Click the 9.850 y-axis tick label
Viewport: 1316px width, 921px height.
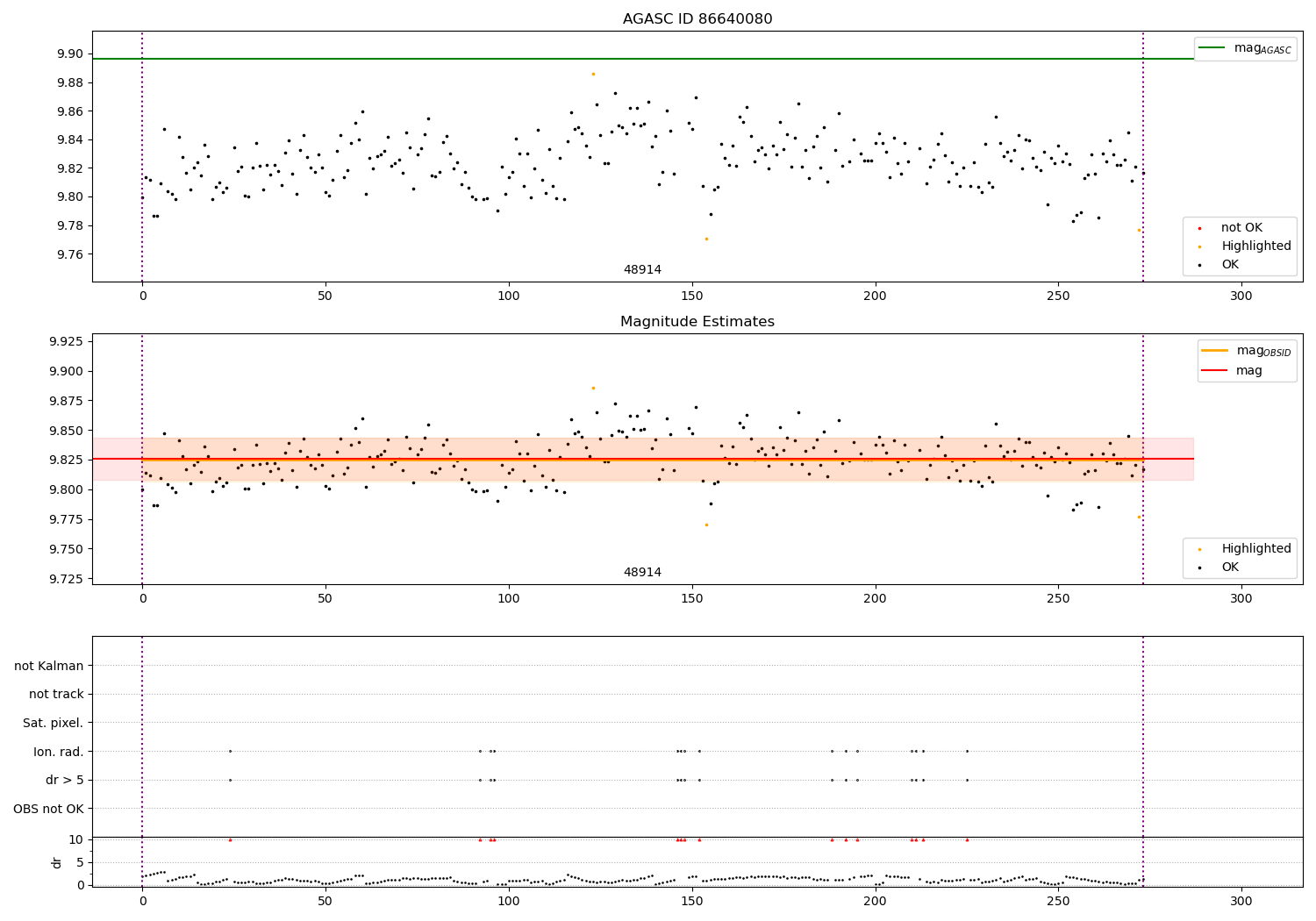[65, 431]
